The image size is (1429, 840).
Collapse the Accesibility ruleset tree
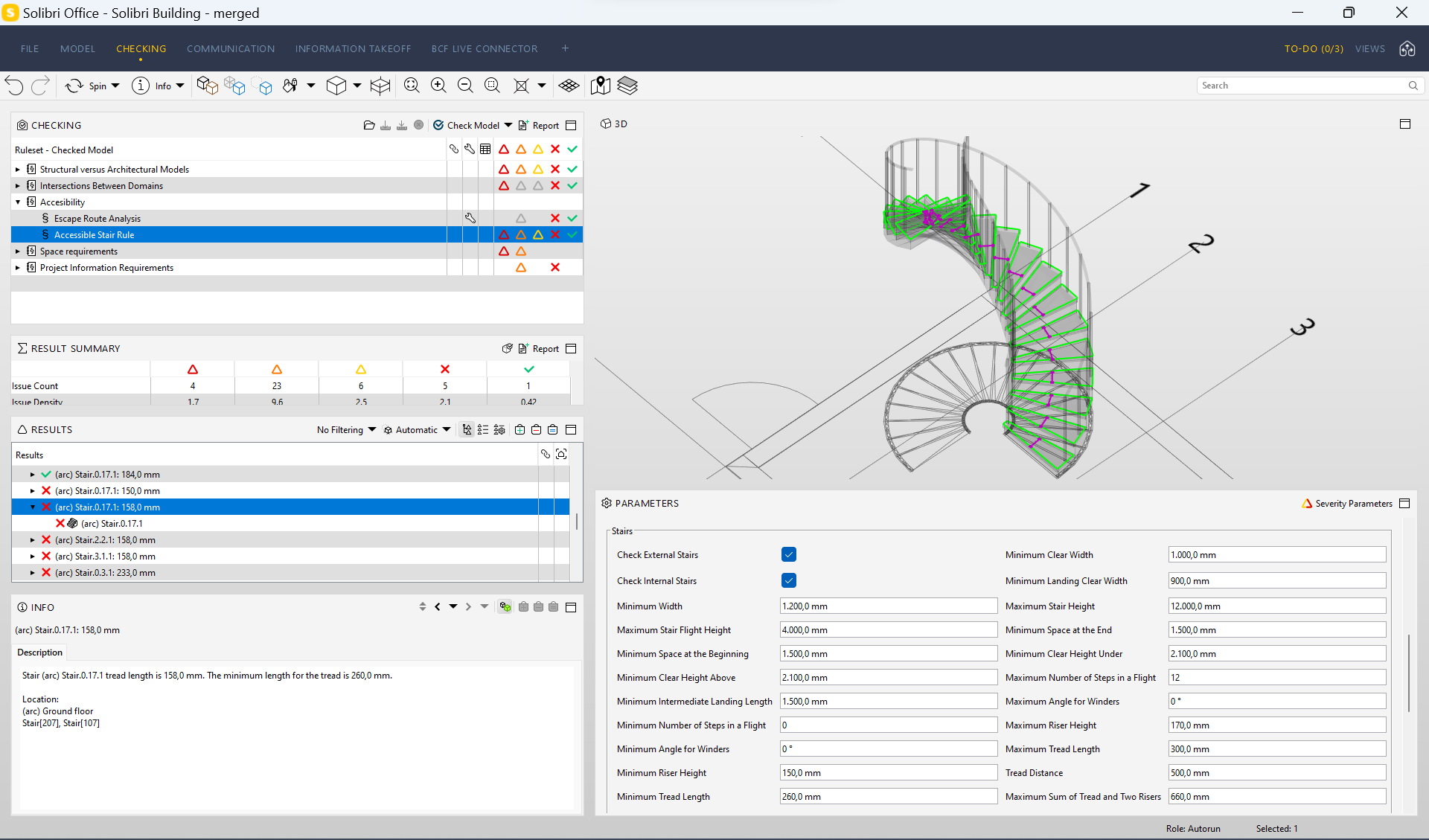click(18, 202)
